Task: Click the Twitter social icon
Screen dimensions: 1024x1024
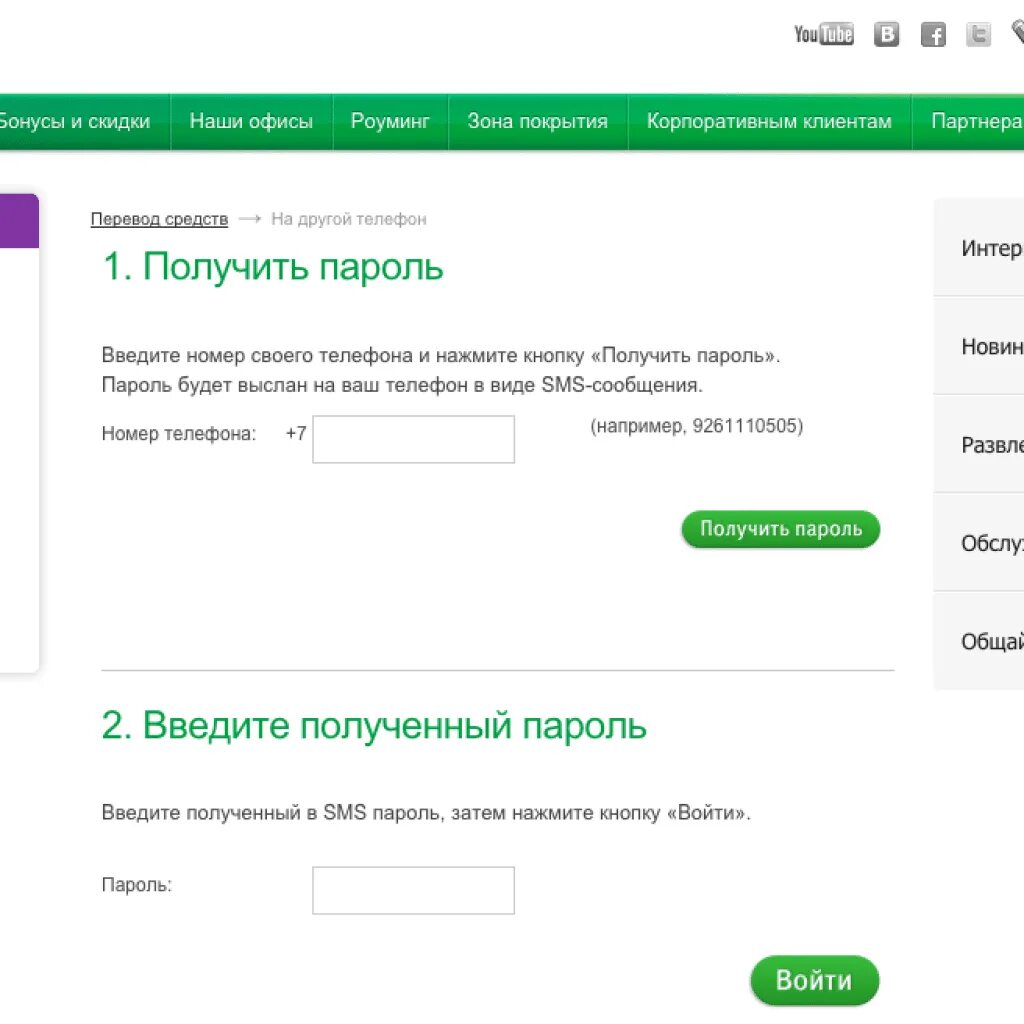Action: coord(978,33)
